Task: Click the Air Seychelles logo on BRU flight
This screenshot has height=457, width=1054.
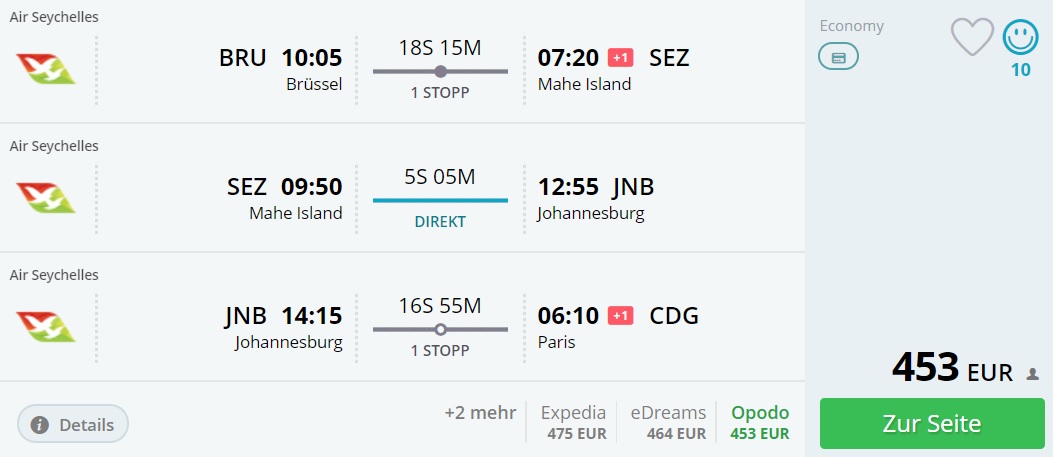Action: click(x=46, y=69)
